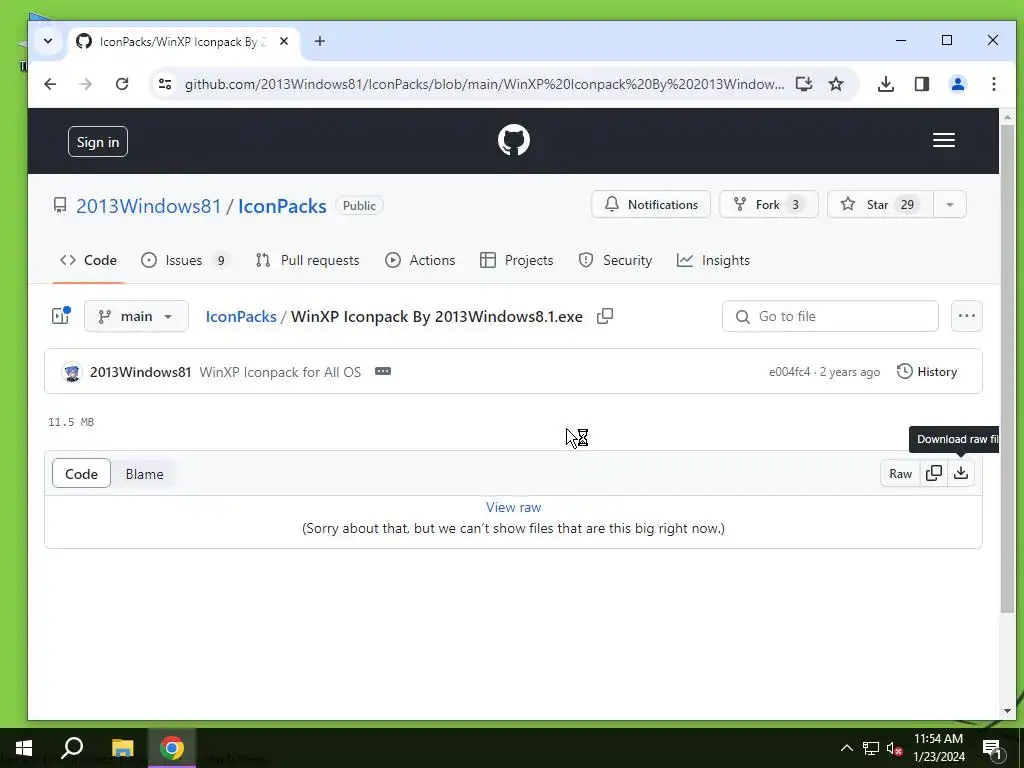Open the Windows Start menu
1024x768 pixels.
pos(24,748)
